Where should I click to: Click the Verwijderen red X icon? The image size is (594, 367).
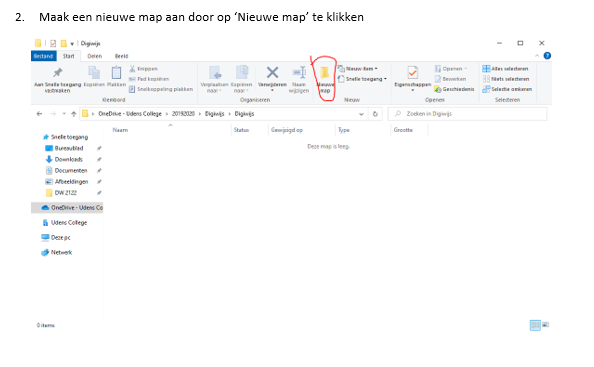tap(272, 72)
